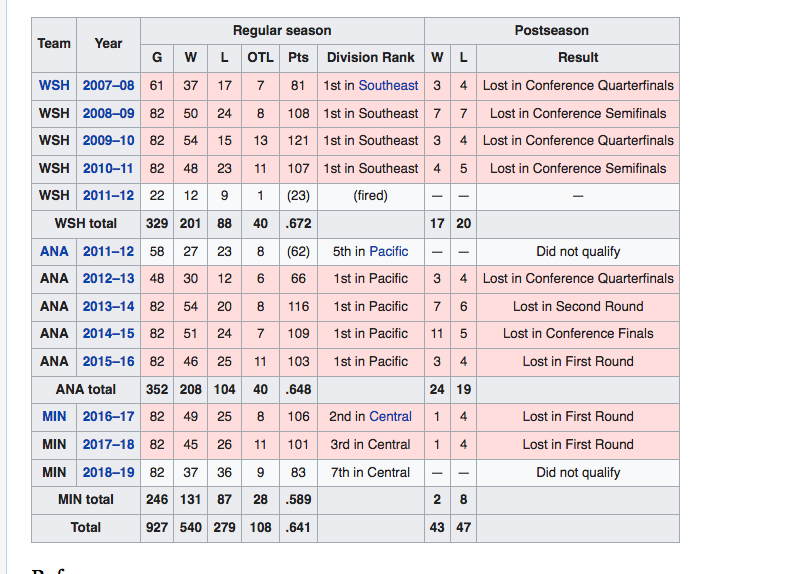
Task: Click 'Lost in First Round' in 2015–16 row
Action: [x=578, y=362]
